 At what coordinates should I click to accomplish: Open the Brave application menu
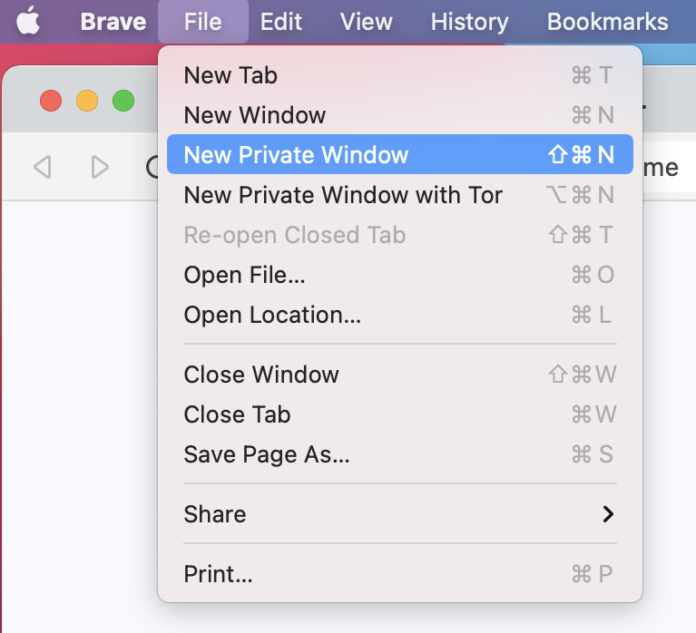(x=112, y=21)
